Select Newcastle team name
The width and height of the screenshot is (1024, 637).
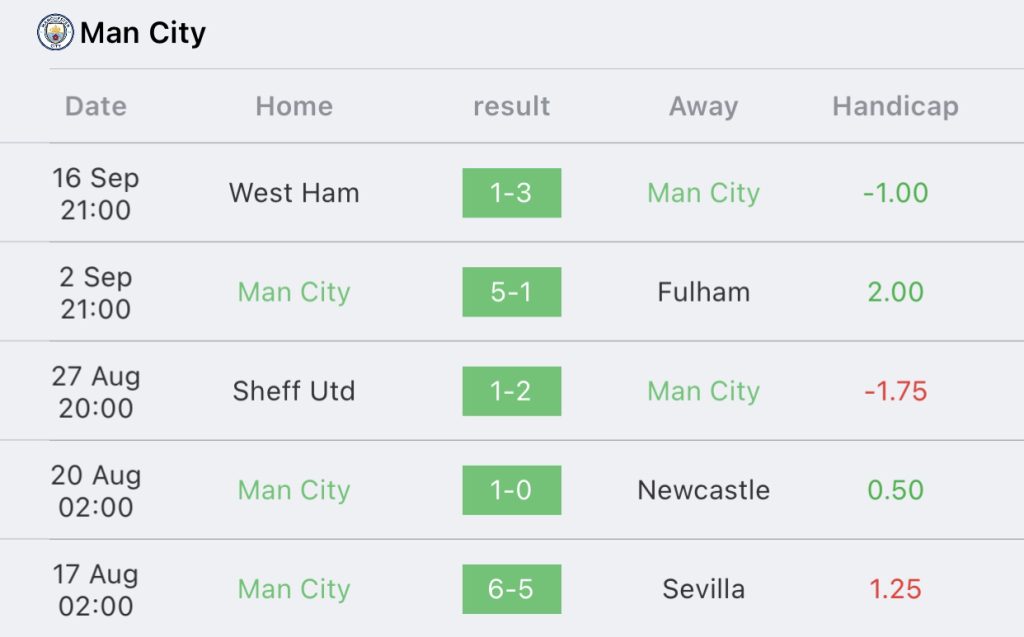pyautogui.click(x=703, y=490)
